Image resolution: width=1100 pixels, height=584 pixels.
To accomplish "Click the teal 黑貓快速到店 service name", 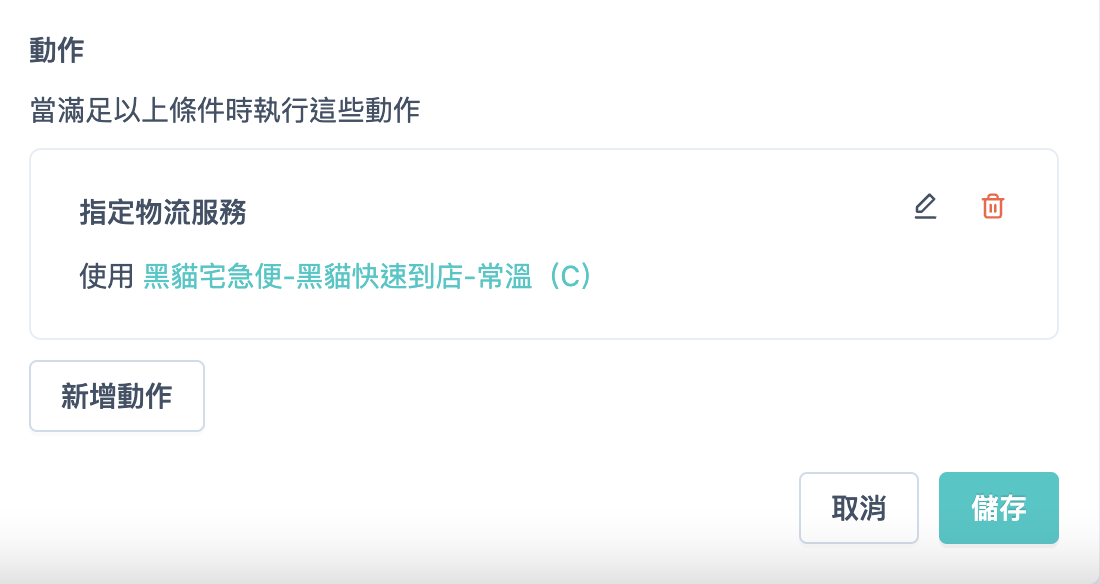I will [x=379, y=277].
